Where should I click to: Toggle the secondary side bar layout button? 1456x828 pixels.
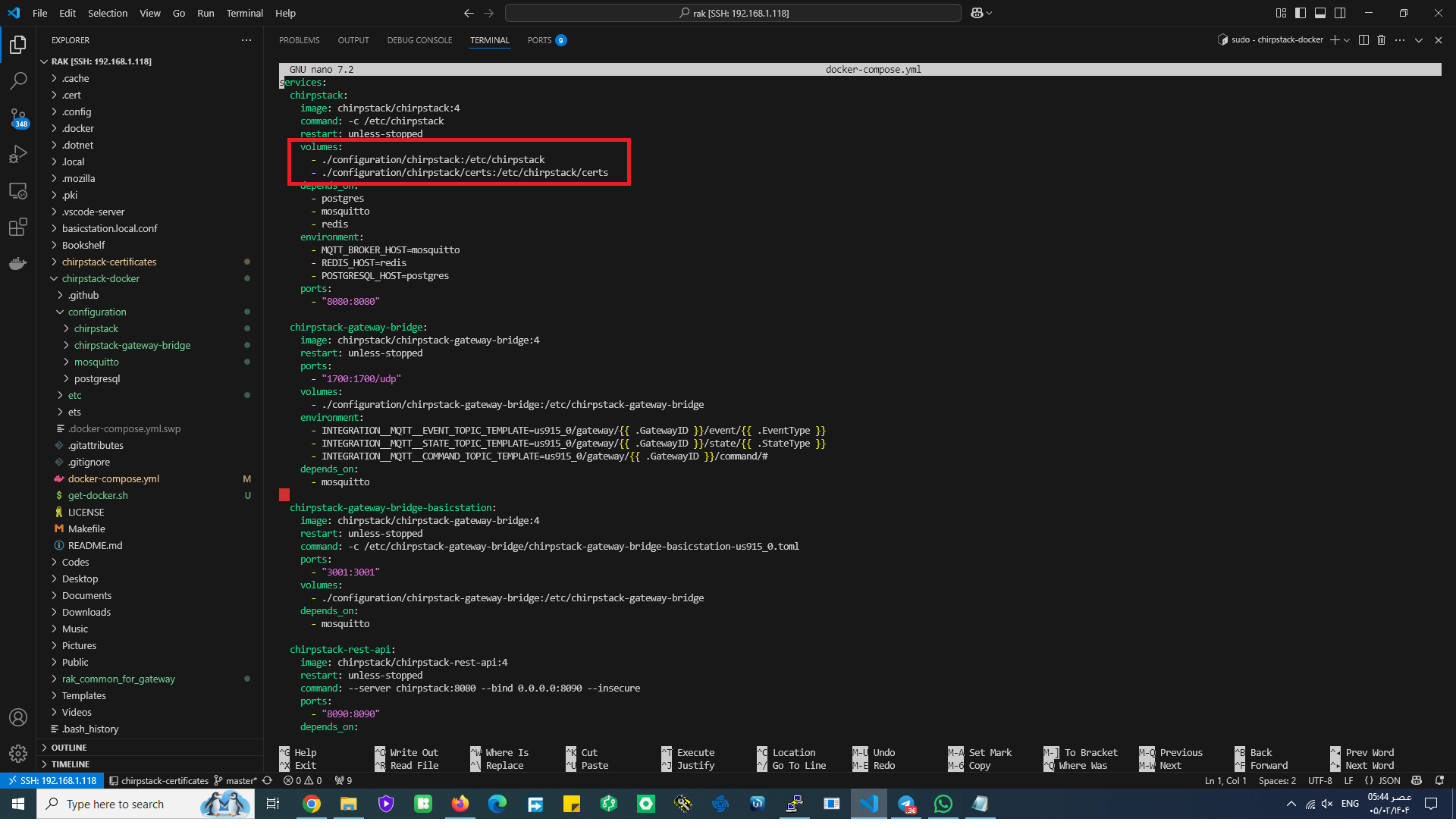click(1340, 13)
